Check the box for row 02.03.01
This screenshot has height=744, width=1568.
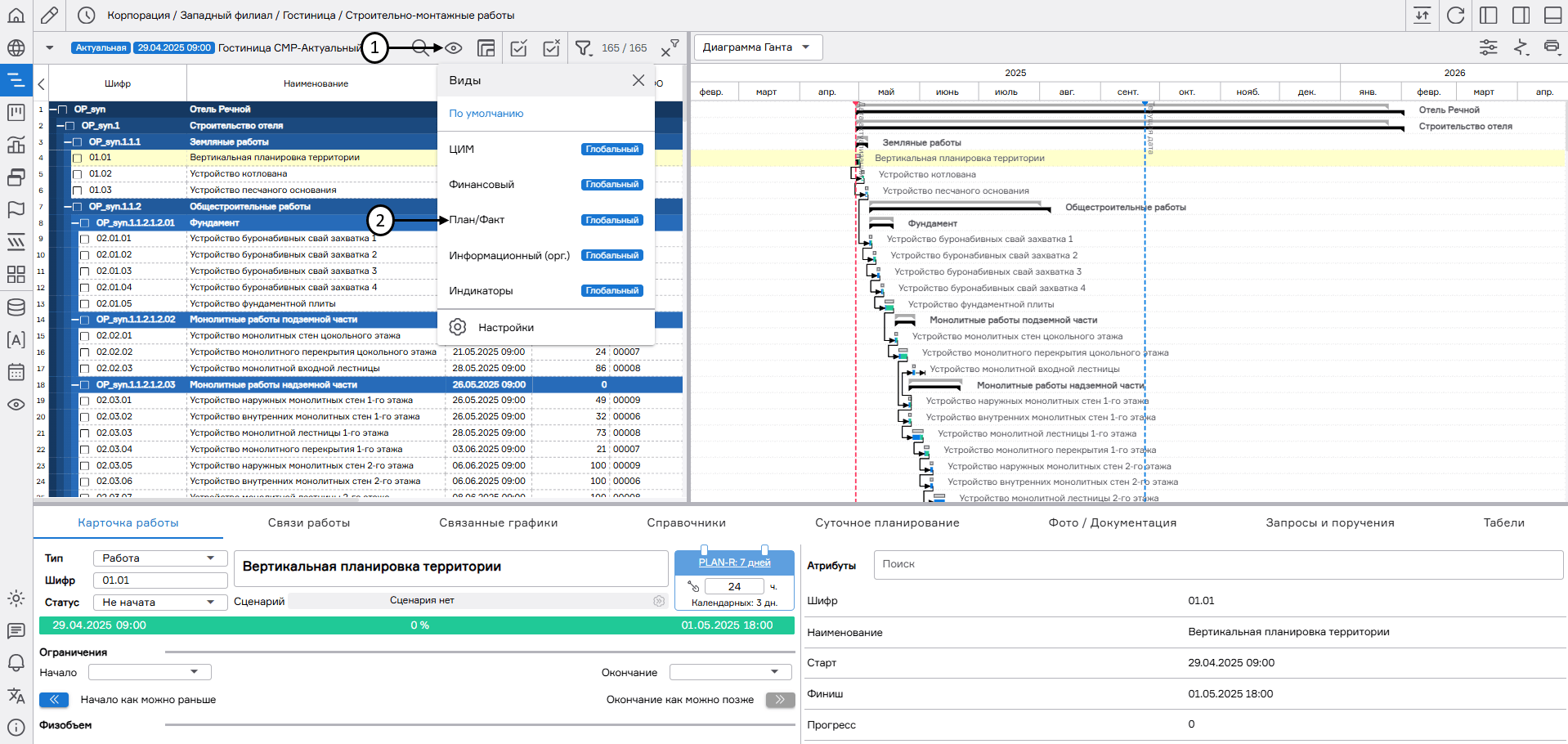tap(84, 401)
